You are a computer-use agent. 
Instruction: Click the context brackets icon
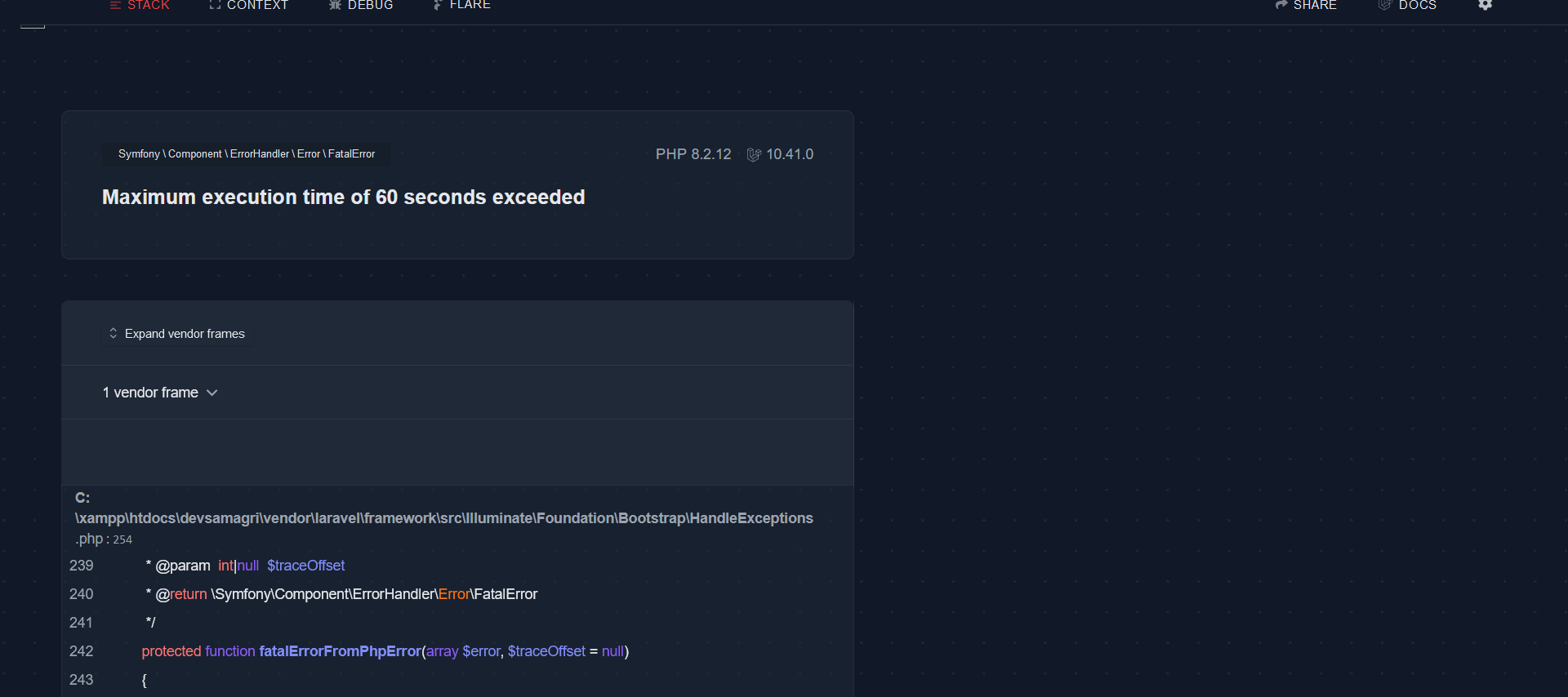coord(215,5)
